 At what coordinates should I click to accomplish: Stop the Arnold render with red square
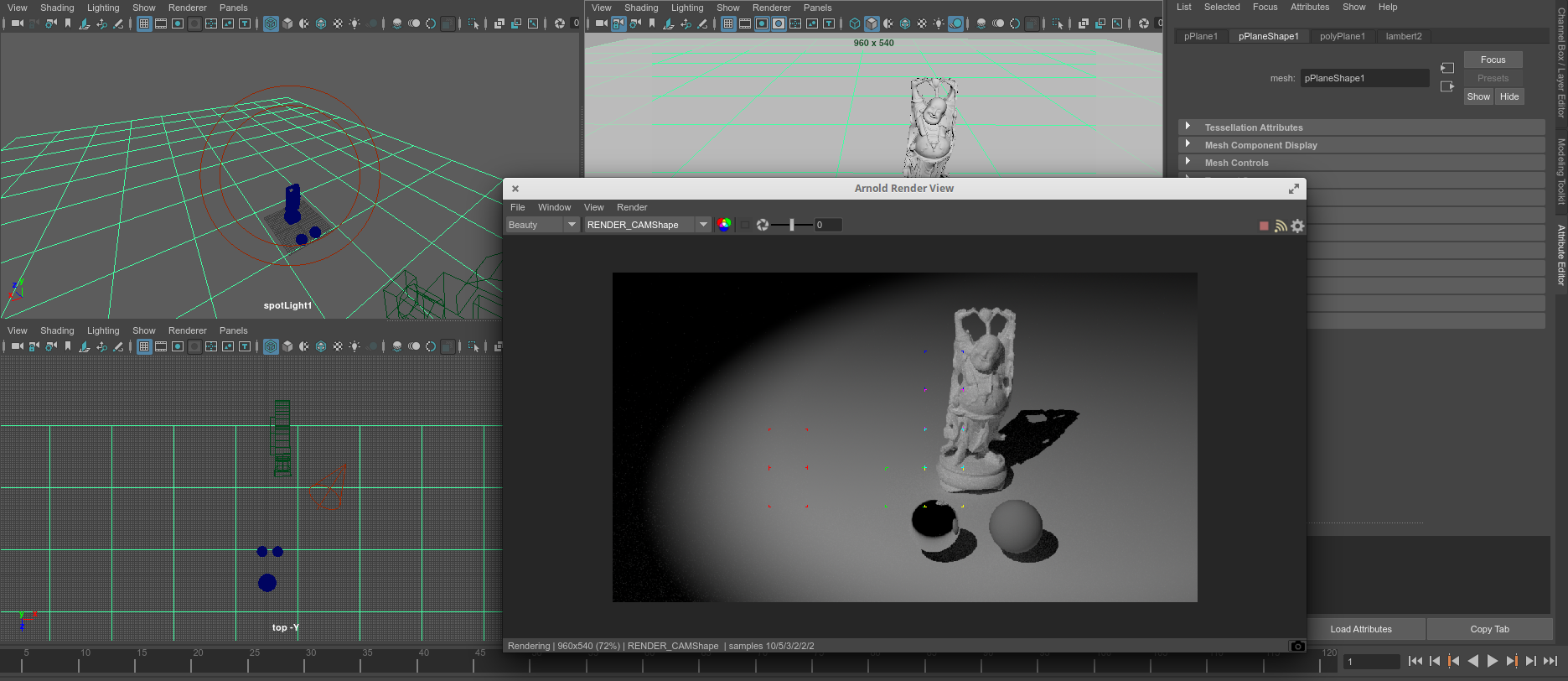point(1264,226)
